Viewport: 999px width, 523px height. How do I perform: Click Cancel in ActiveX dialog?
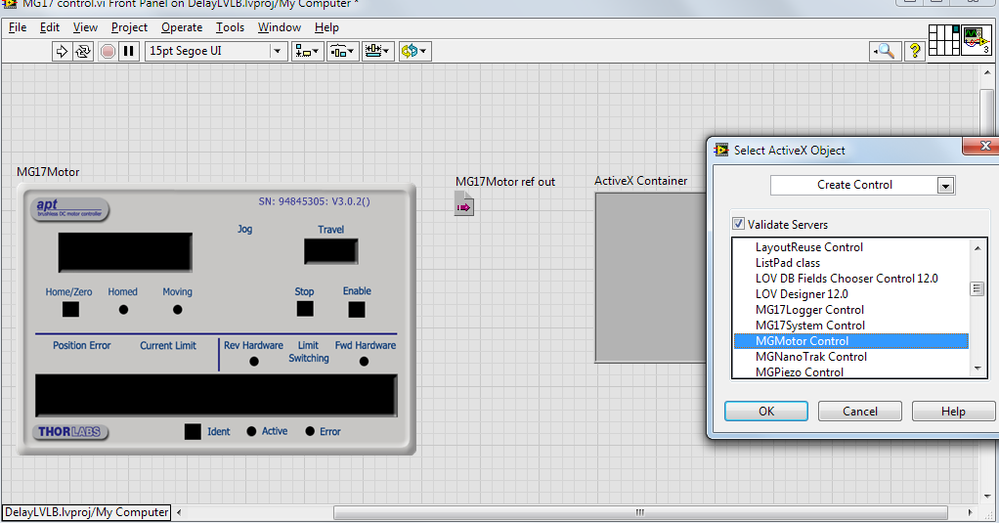(859, 411)
